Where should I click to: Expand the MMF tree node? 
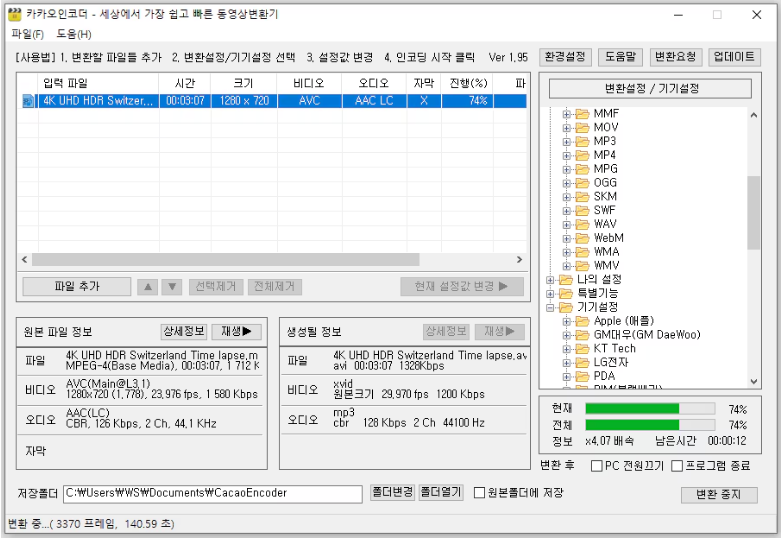[x=566, y=114]
